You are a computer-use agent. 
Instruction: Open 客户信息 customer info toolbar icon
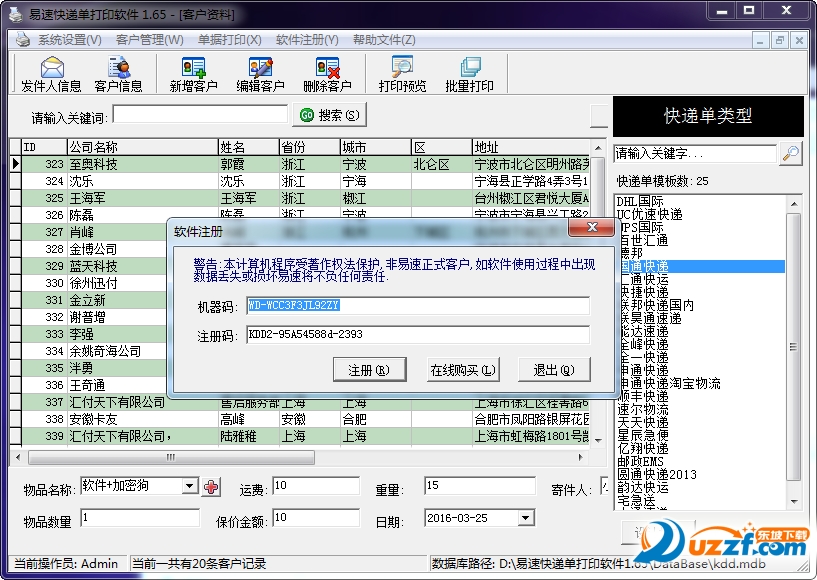[119, 74]
